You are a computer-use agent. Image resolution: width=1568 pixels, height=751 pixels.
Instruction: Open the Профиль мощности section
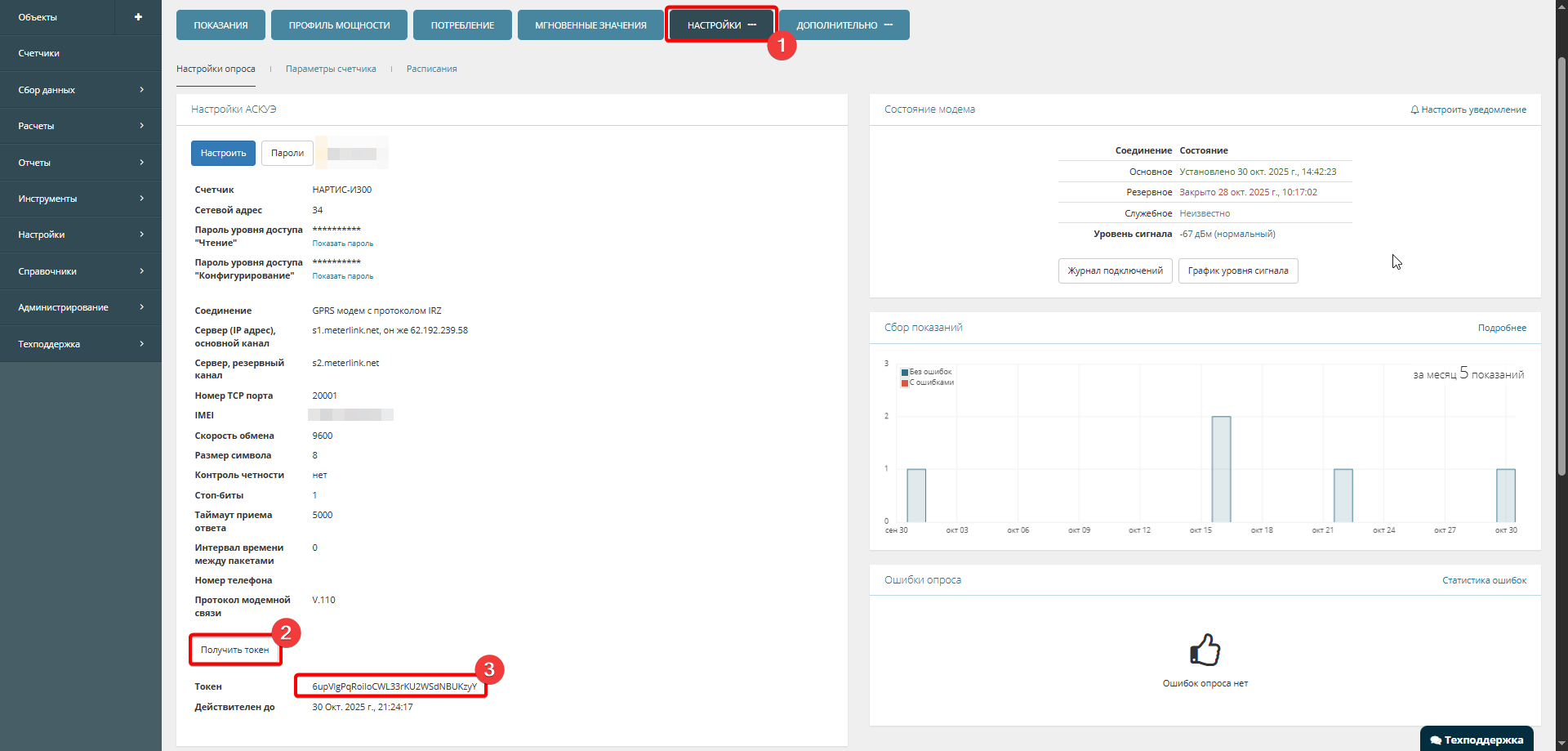tap(339, 25)
